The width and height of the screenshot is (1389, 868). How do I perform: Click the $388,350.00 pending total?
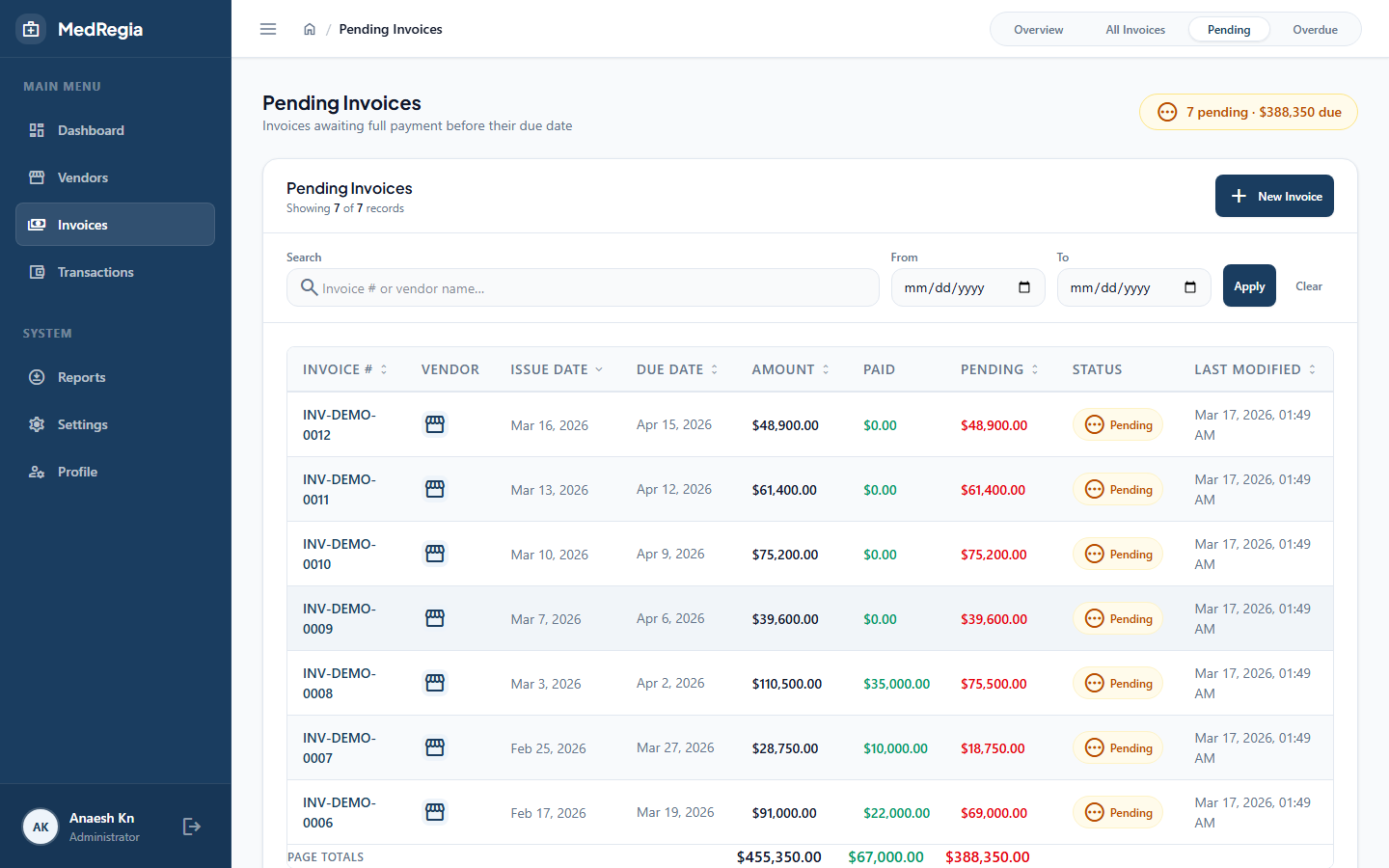pos(988,856)
